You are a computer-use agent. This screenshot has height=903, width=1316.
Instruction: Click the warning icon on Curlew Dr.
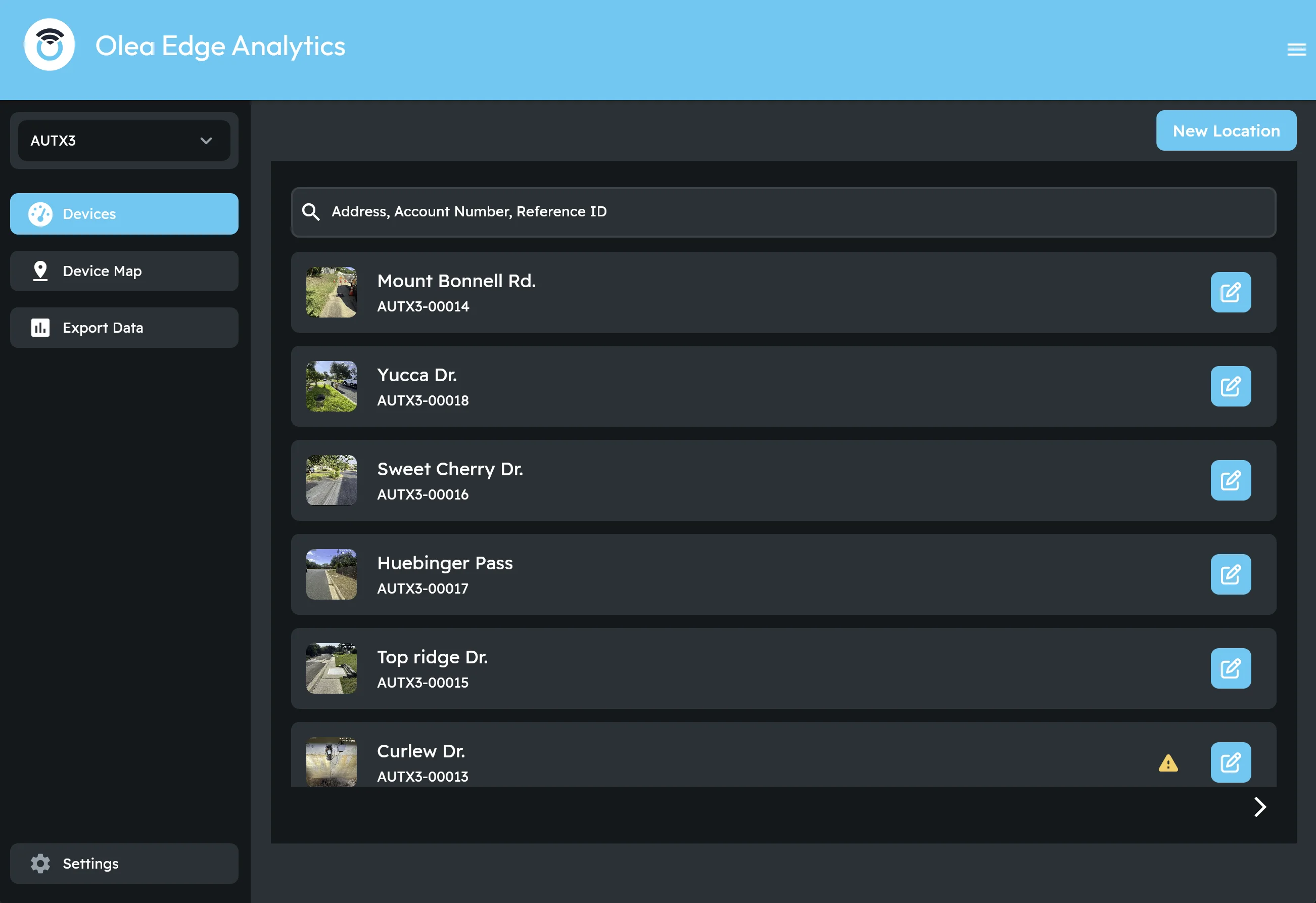click(x=1169, y=763)
